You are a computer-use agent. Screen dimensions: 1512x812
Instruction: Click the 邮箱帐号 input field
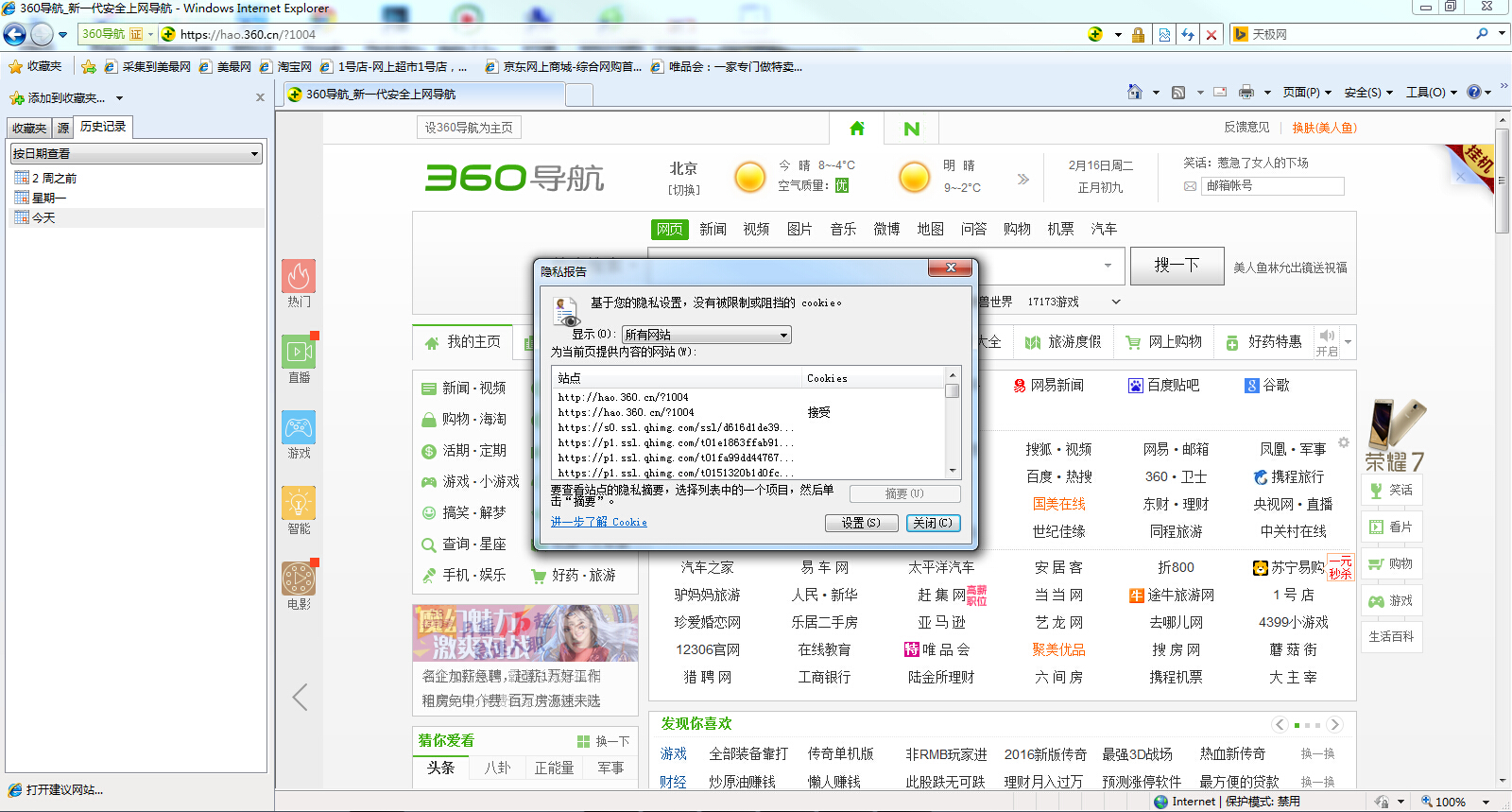point(1272,186)
